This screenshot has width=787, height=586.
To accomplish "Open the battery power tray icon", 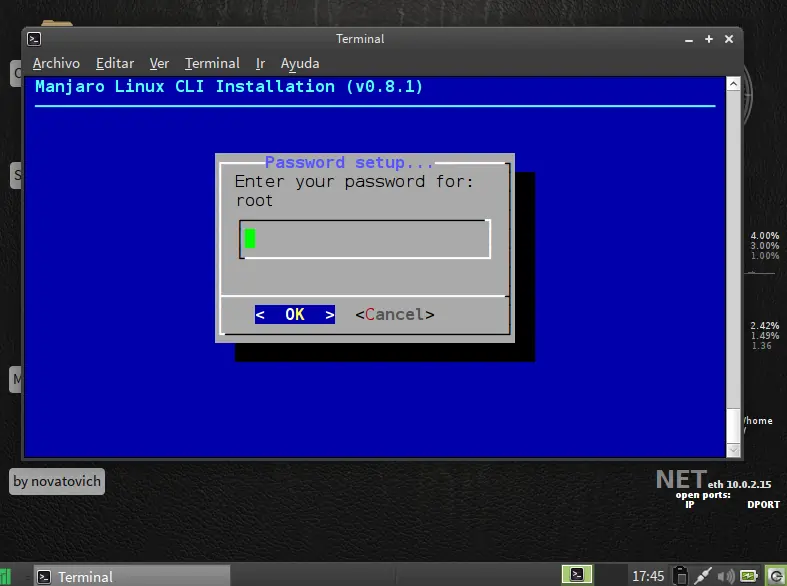I will 749,576.
